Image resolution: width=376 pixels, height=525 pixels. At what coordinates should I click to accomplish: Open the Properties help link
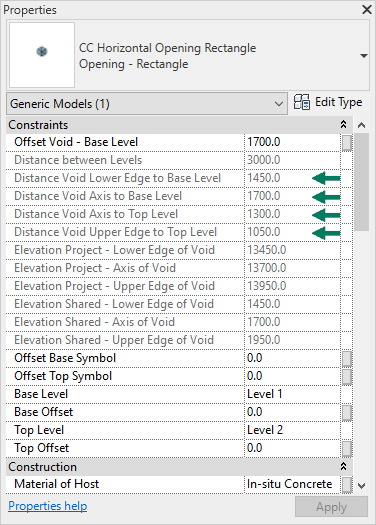(48, 506)
